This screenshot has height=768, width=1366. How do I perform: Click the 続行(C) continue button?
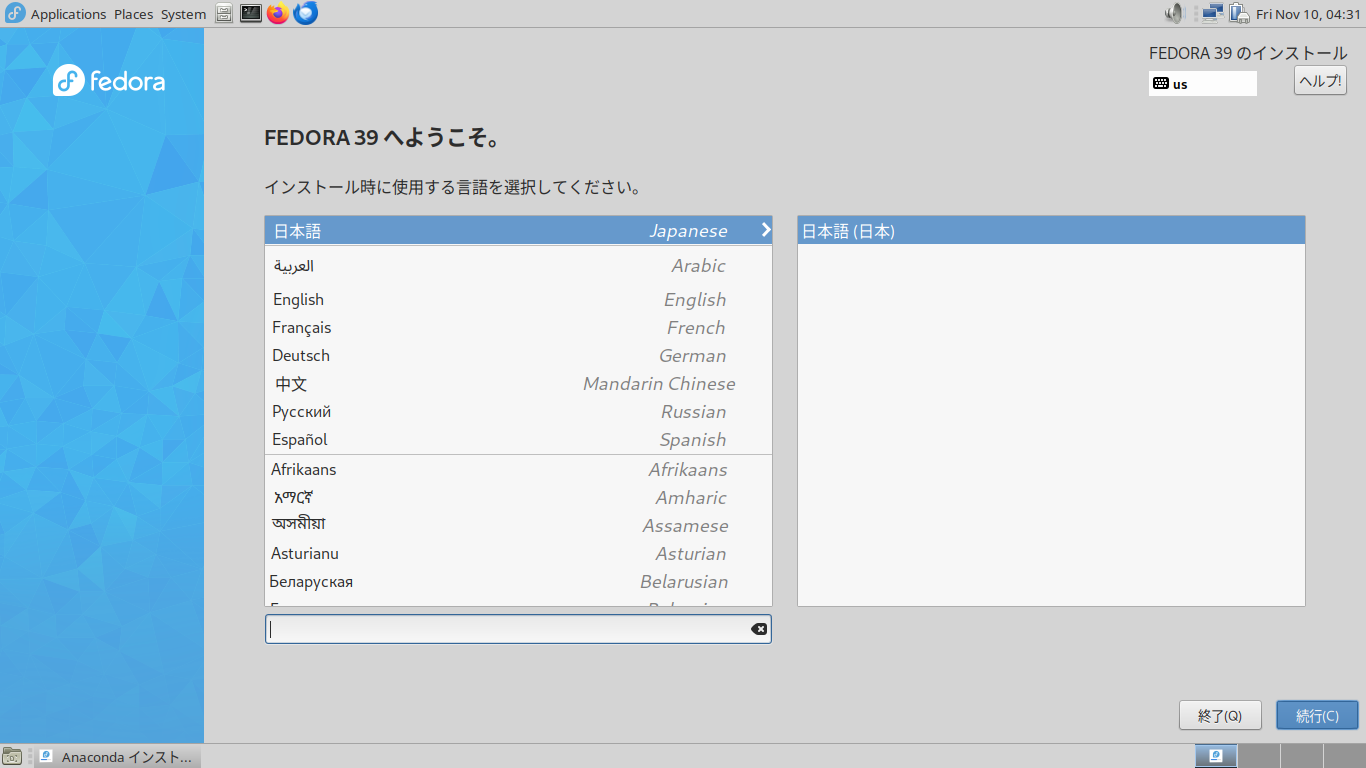[1317, 715]
